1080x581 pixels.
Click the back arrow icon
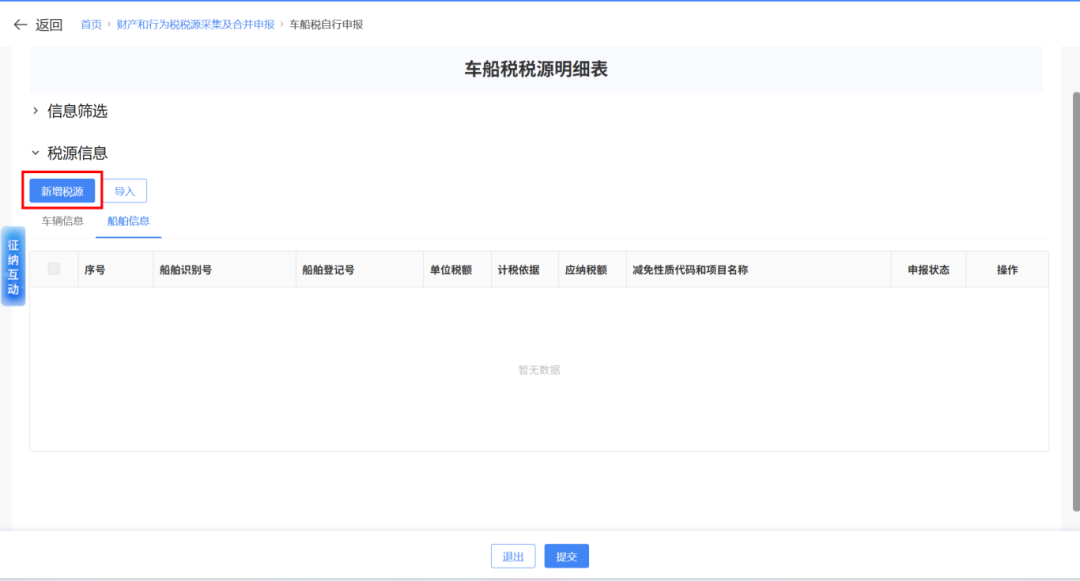[20, 25]
